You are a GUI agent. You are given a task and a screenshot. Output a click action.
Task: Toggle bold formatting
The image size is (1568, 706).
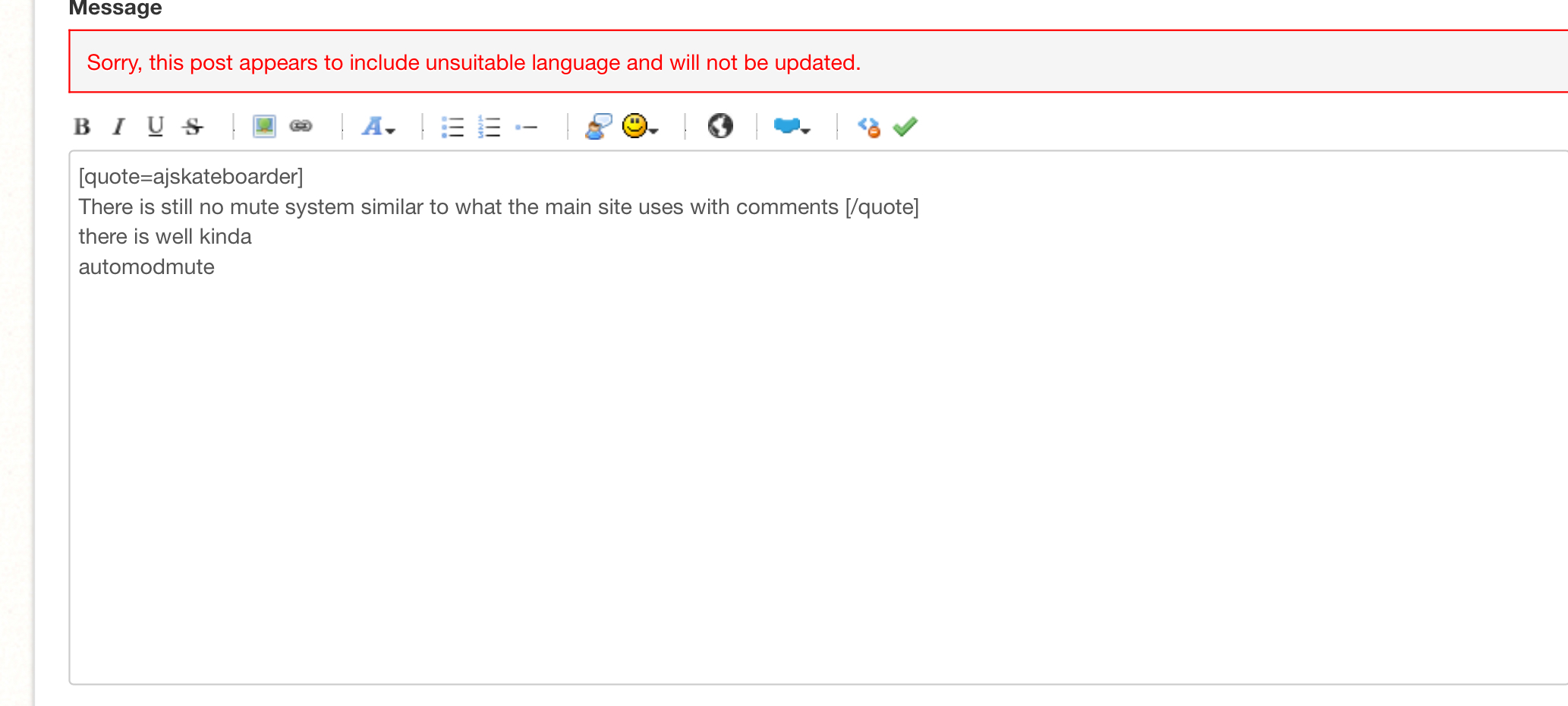pyautogui.click(x=82, y=126)
